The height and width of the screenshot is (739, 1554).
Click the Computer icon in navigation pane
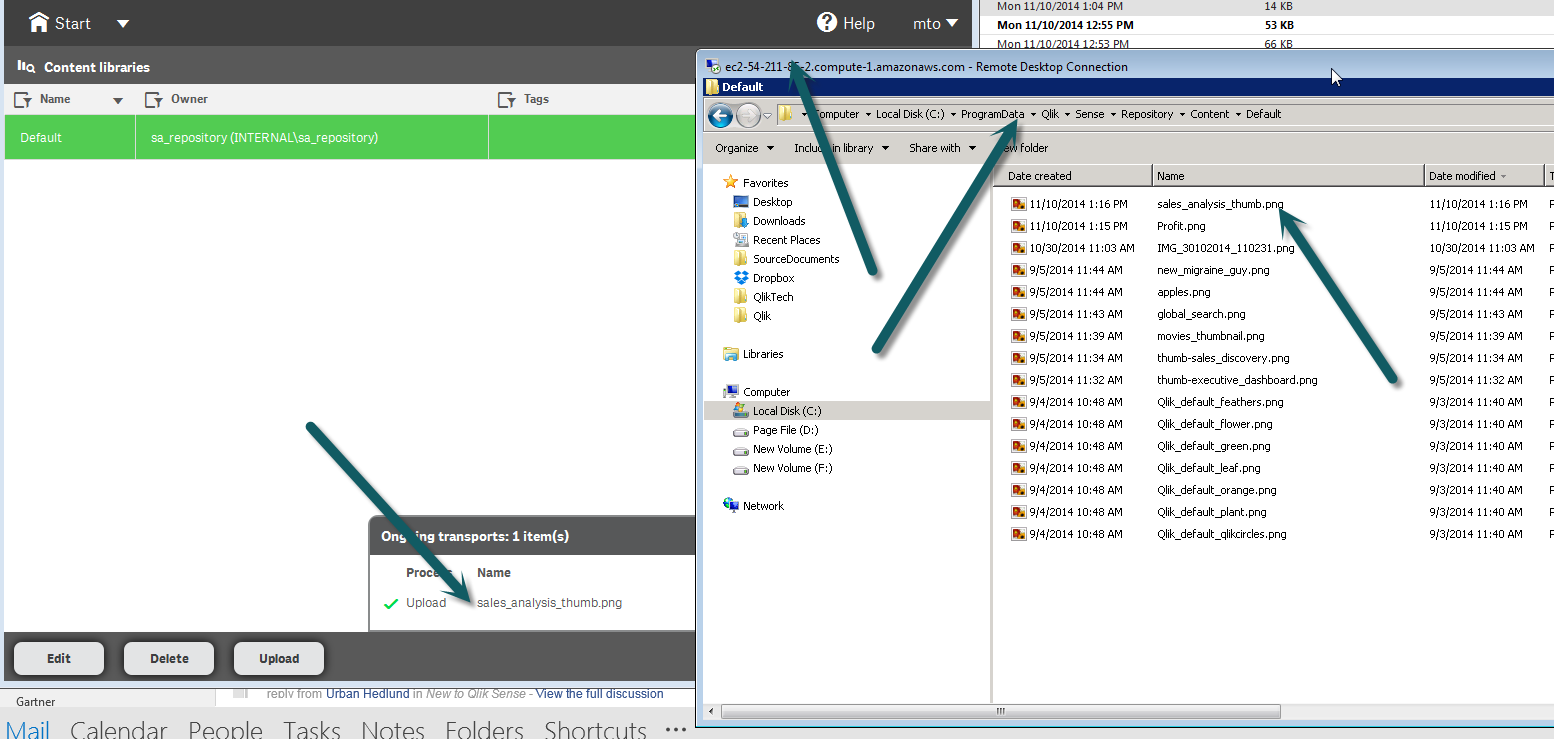pyautogui.click(x=731, y=392)
